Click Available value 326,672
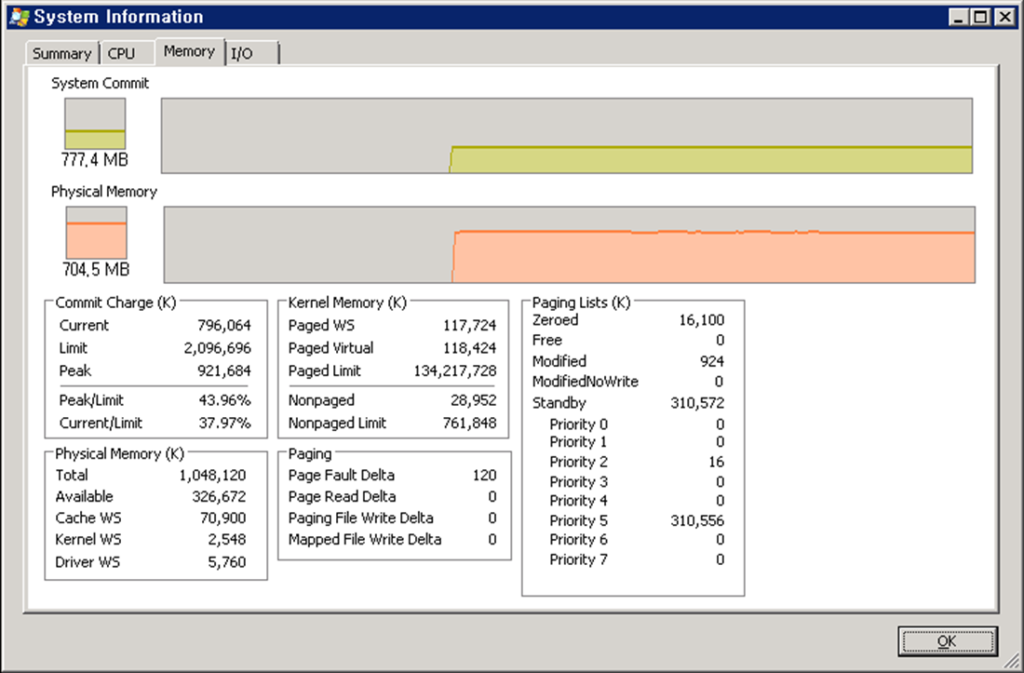The image size is (1024, 673). point(219,497)
